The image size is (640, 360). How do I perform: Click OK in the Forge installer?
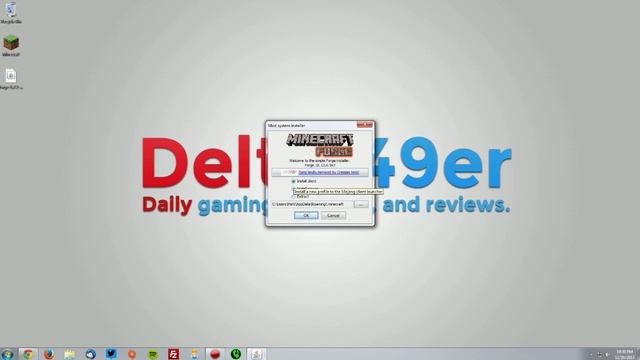click(306, 215)
